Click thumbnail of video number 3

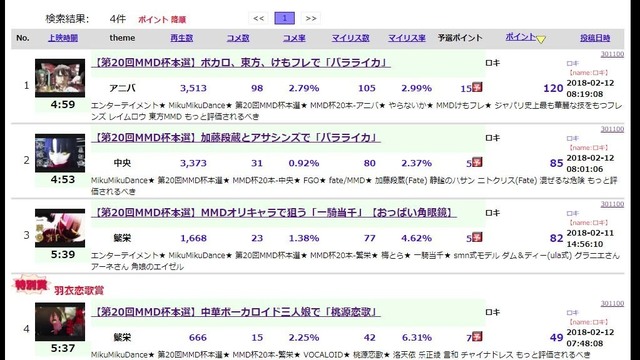60,228
